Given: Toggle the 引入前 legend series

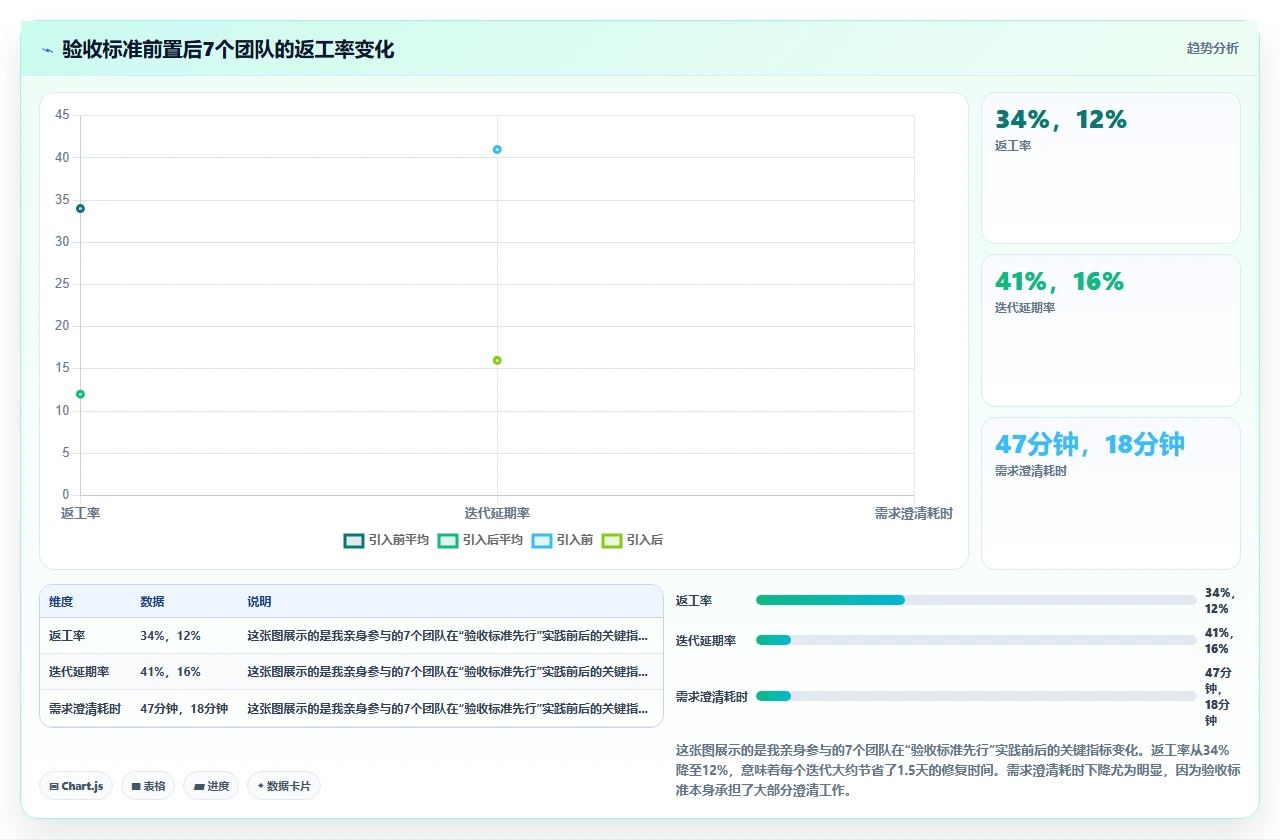Looking at the screenshot, I should [x=562, y=540].
